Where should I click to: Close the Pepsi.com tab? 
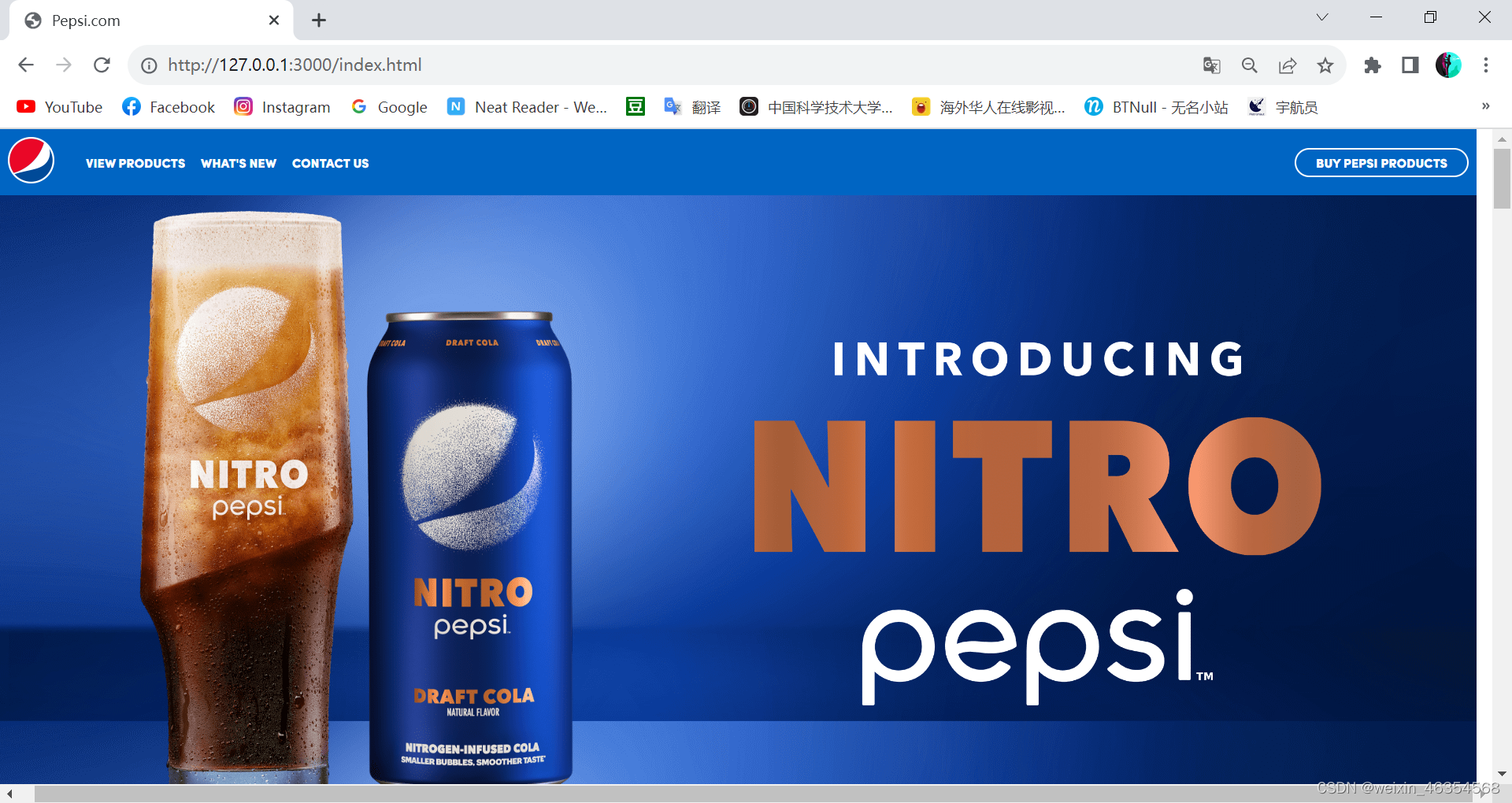pyautogui.click(x=274, y=20)
